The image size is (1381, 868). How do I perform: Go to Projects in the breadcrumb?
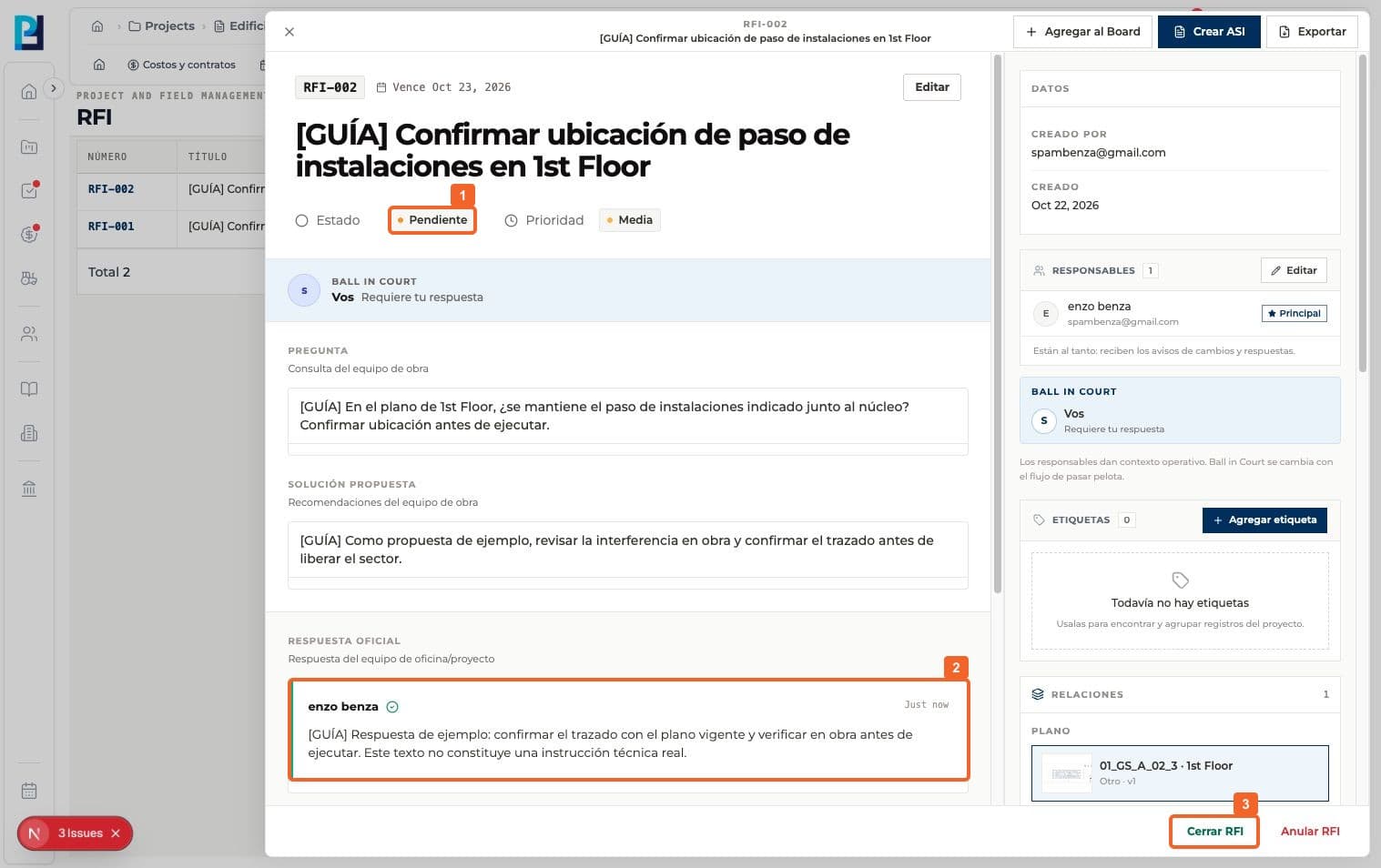click(162, 26)
